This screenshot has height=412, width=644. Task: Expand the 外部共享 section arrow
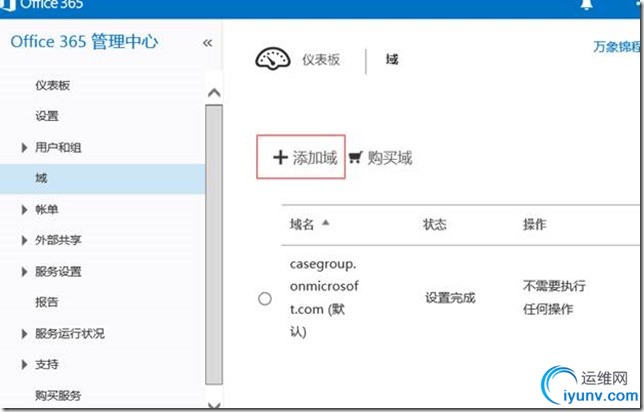24,240
